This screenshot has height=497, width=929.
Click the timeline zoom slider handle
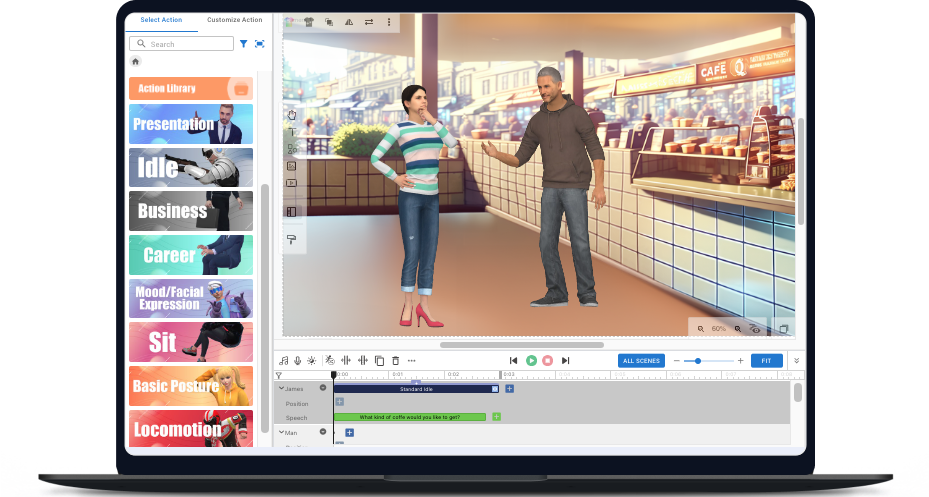click(x=698, y=360)
